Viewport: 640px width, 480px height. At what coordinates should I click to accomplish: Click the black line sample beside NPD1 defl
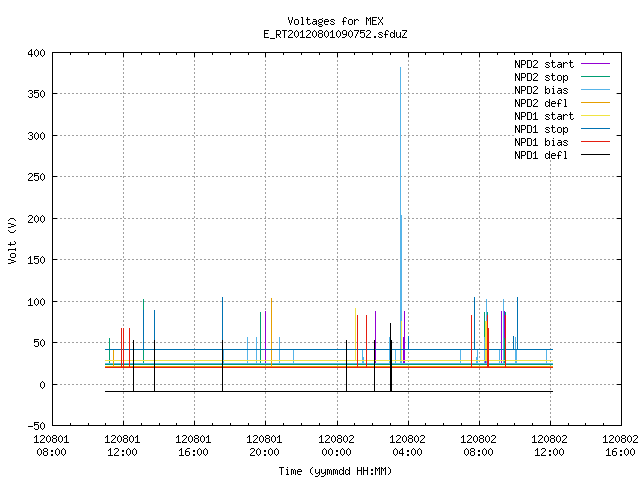point(595,155)
